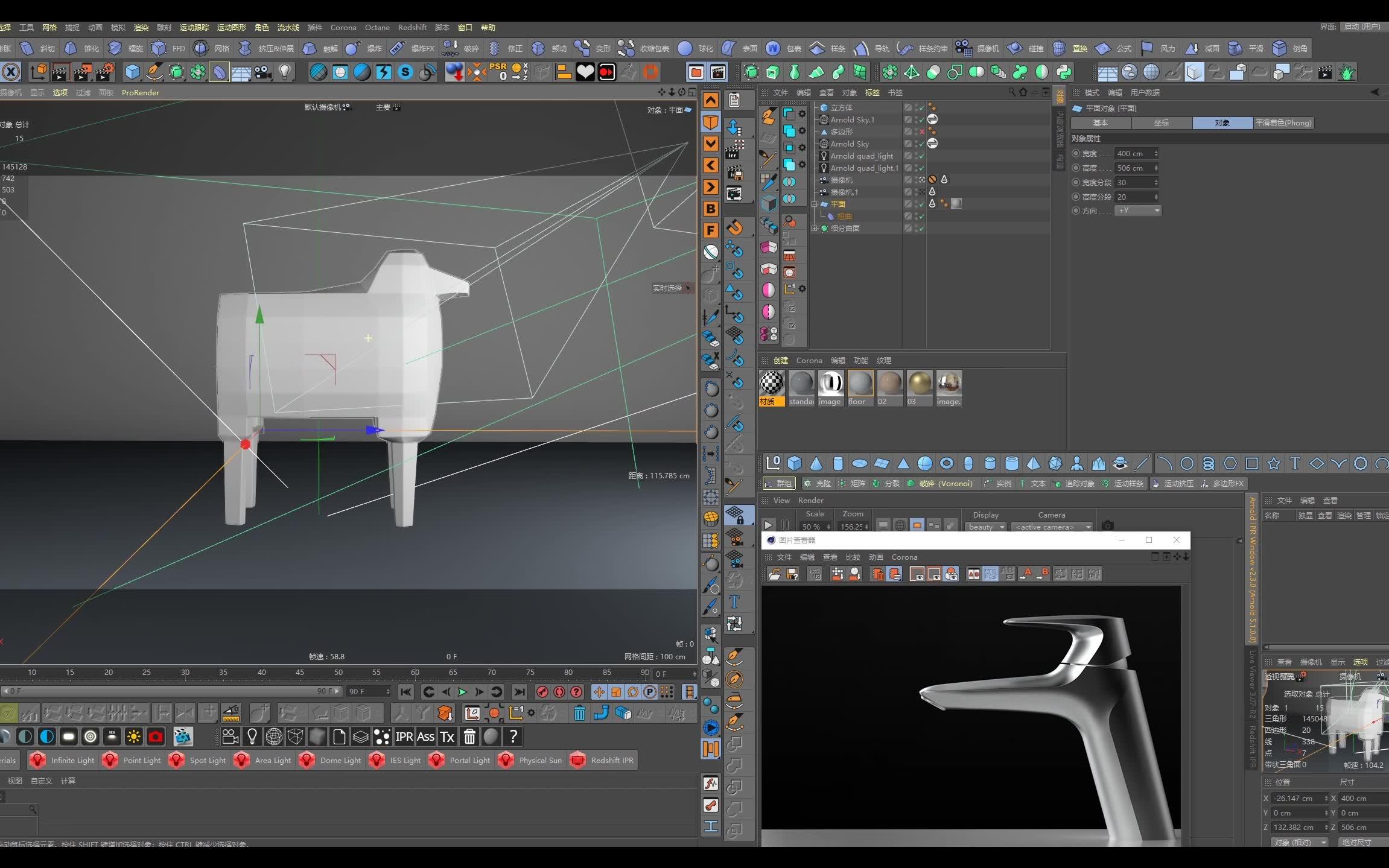This screenshot has width=1389, height=868.
Task: Toggle enable check for Arnold quad_light
Action: tap(921, 156)
